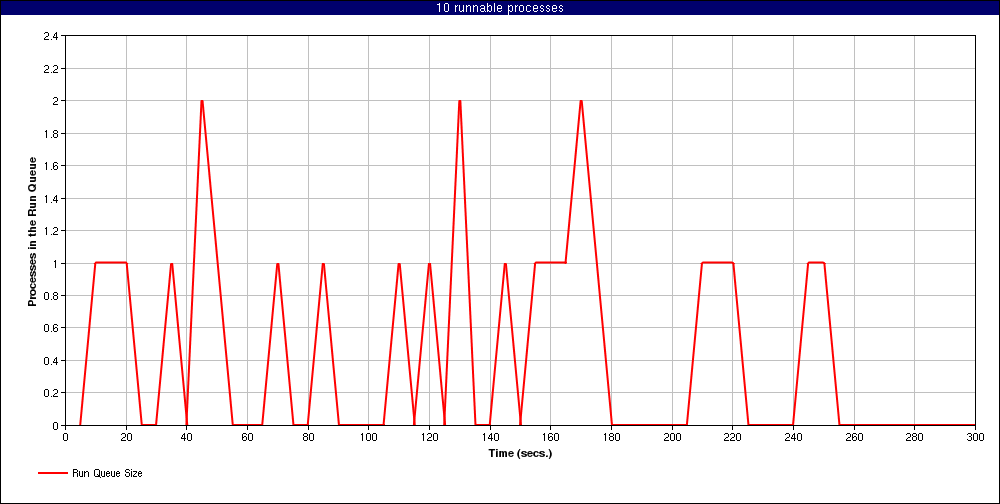Viewport: 1000px width, 504px height.
Task: Click the y-axis label '2.4'
Action: [x=51, y=36]
